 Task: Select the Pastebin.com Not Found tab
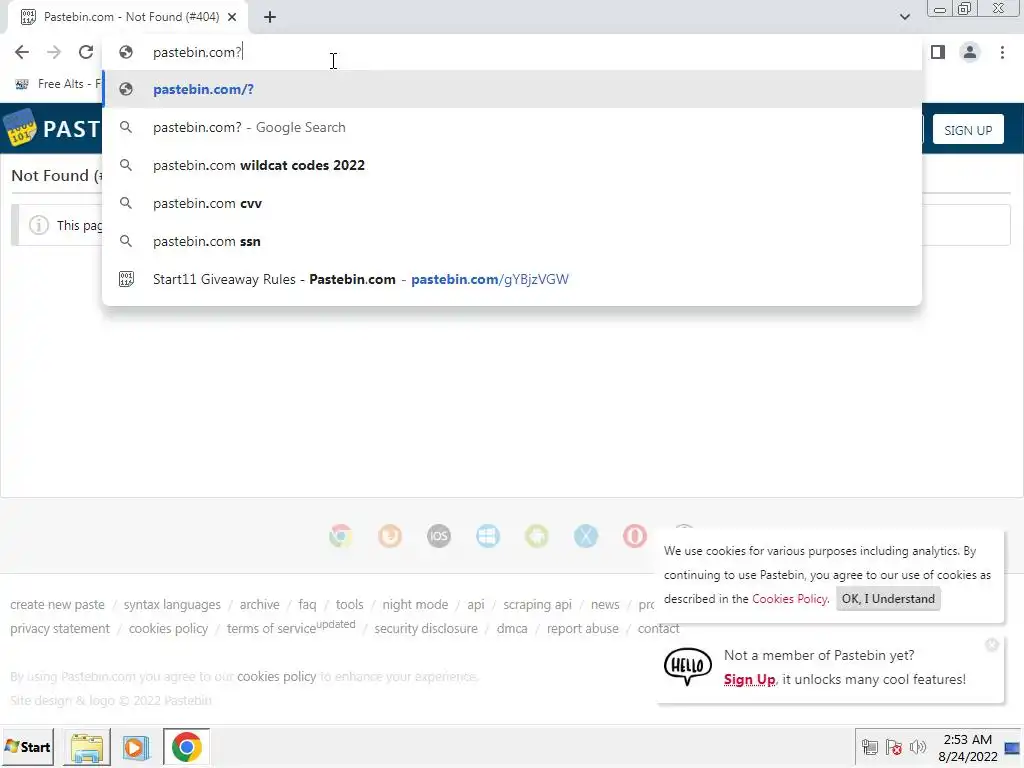pyautogui.click(x=128, y=17)
